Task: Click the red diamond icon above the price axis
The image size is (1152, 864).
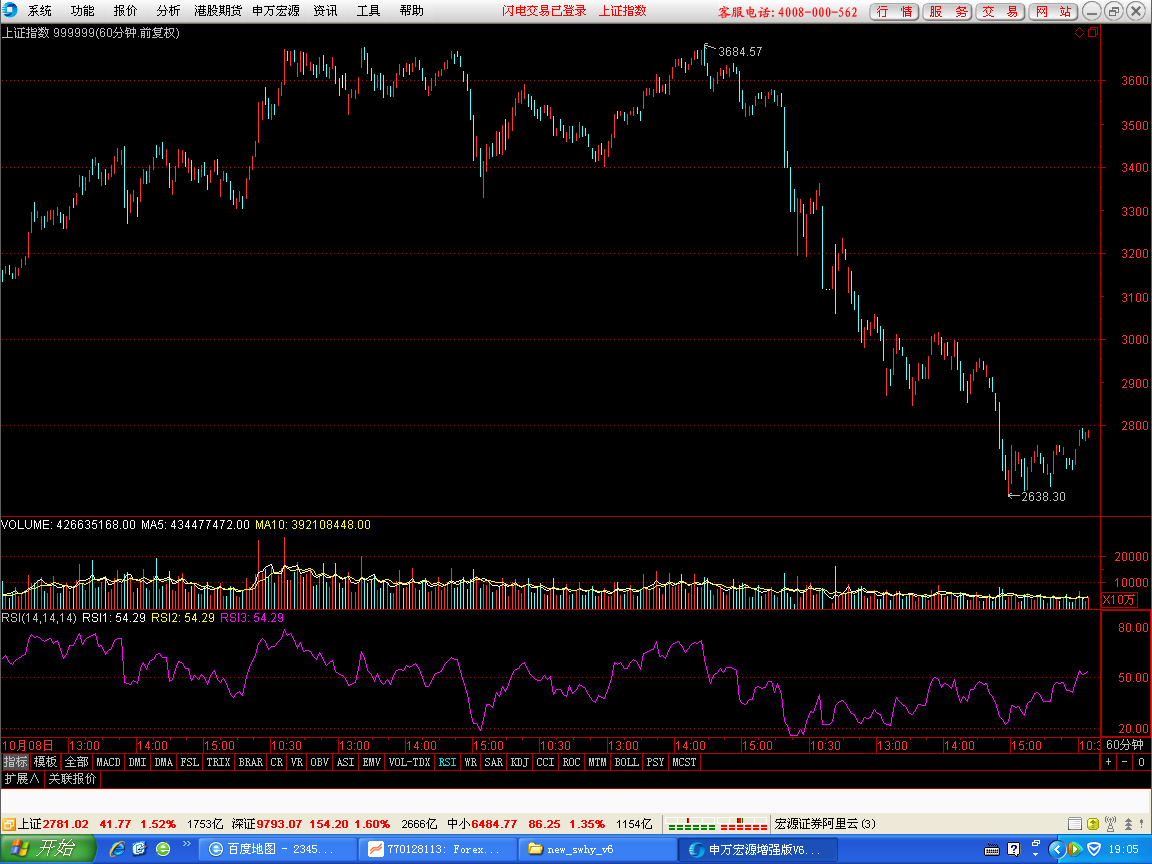Action: [1079, 32]
